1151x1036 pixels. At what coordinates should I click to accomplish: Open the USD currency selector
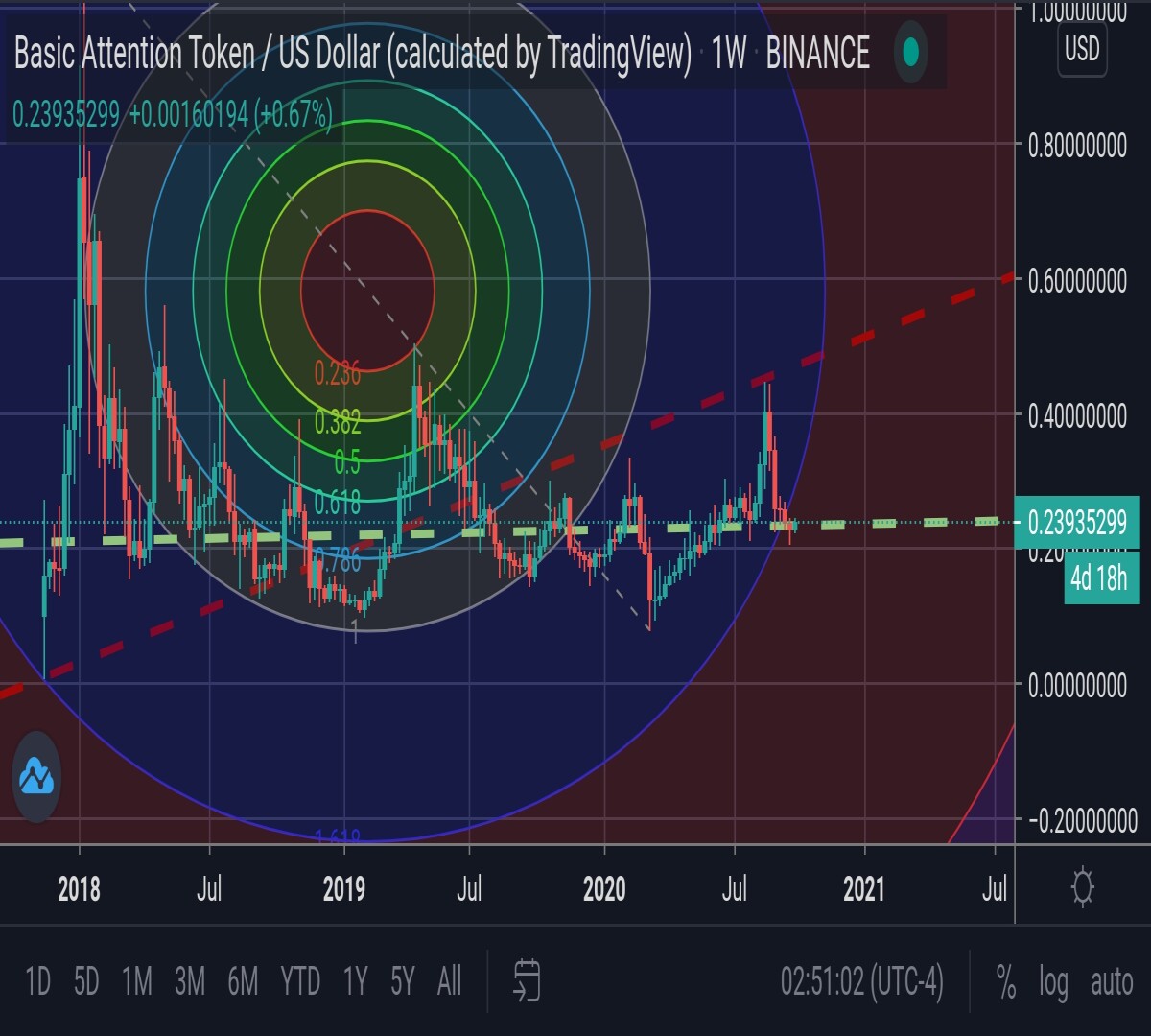[1082, 48]
